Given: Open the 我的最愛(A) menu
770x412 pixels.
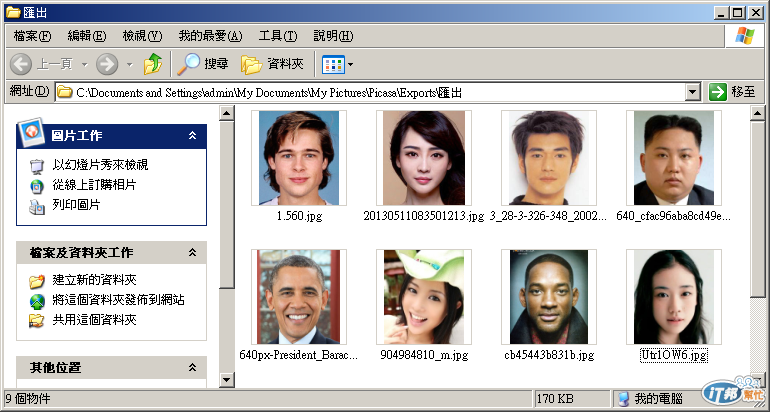Looking at the screenshot, I should 210,36.
